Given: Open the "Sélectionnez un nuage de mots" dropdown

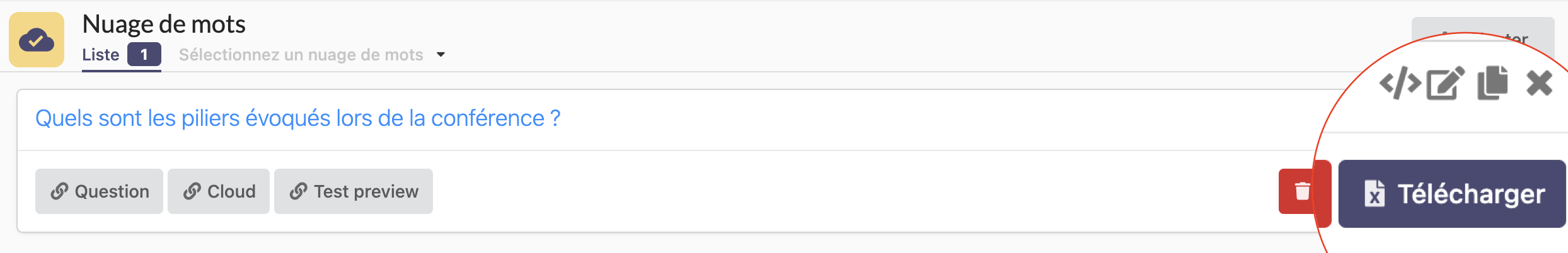Looking at the screenshot, I should click(301, 55).
